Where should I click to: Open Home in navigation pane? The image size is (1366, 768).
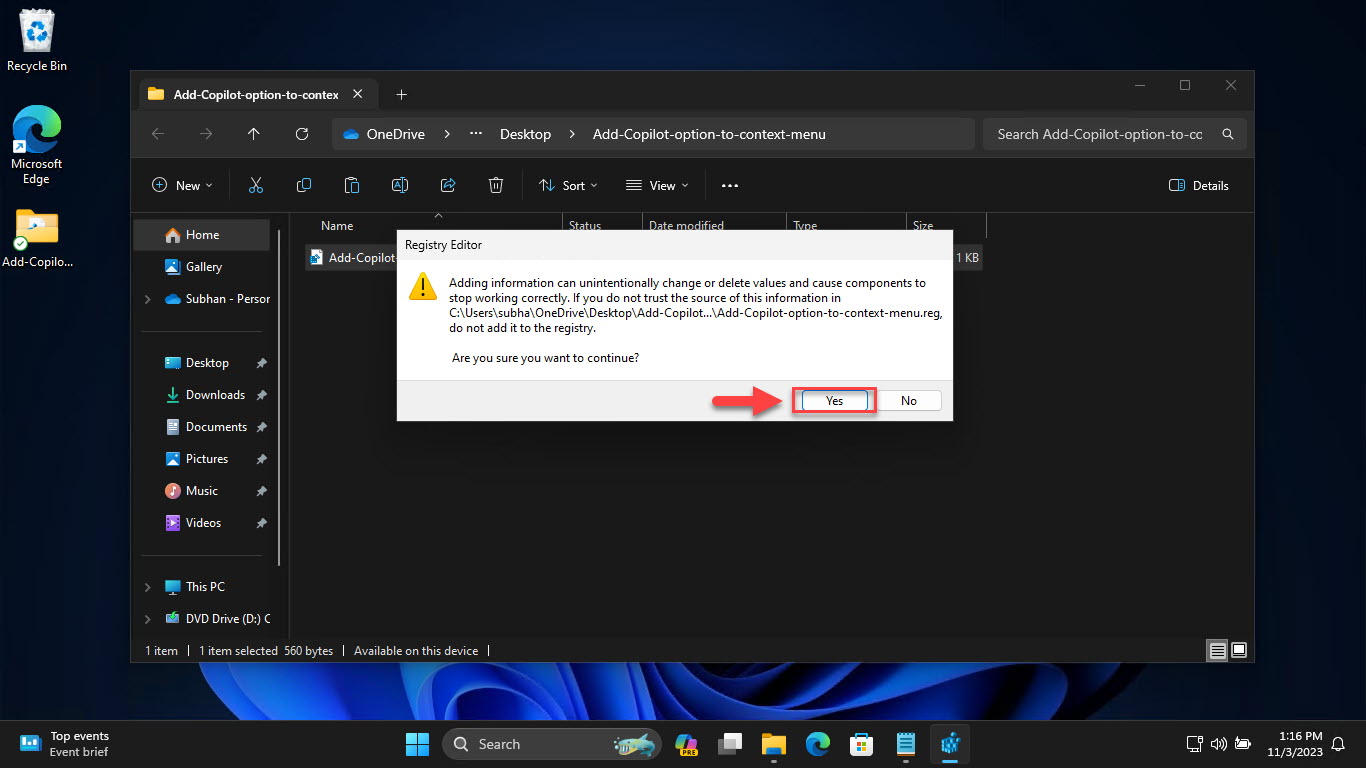coord(202,235)
